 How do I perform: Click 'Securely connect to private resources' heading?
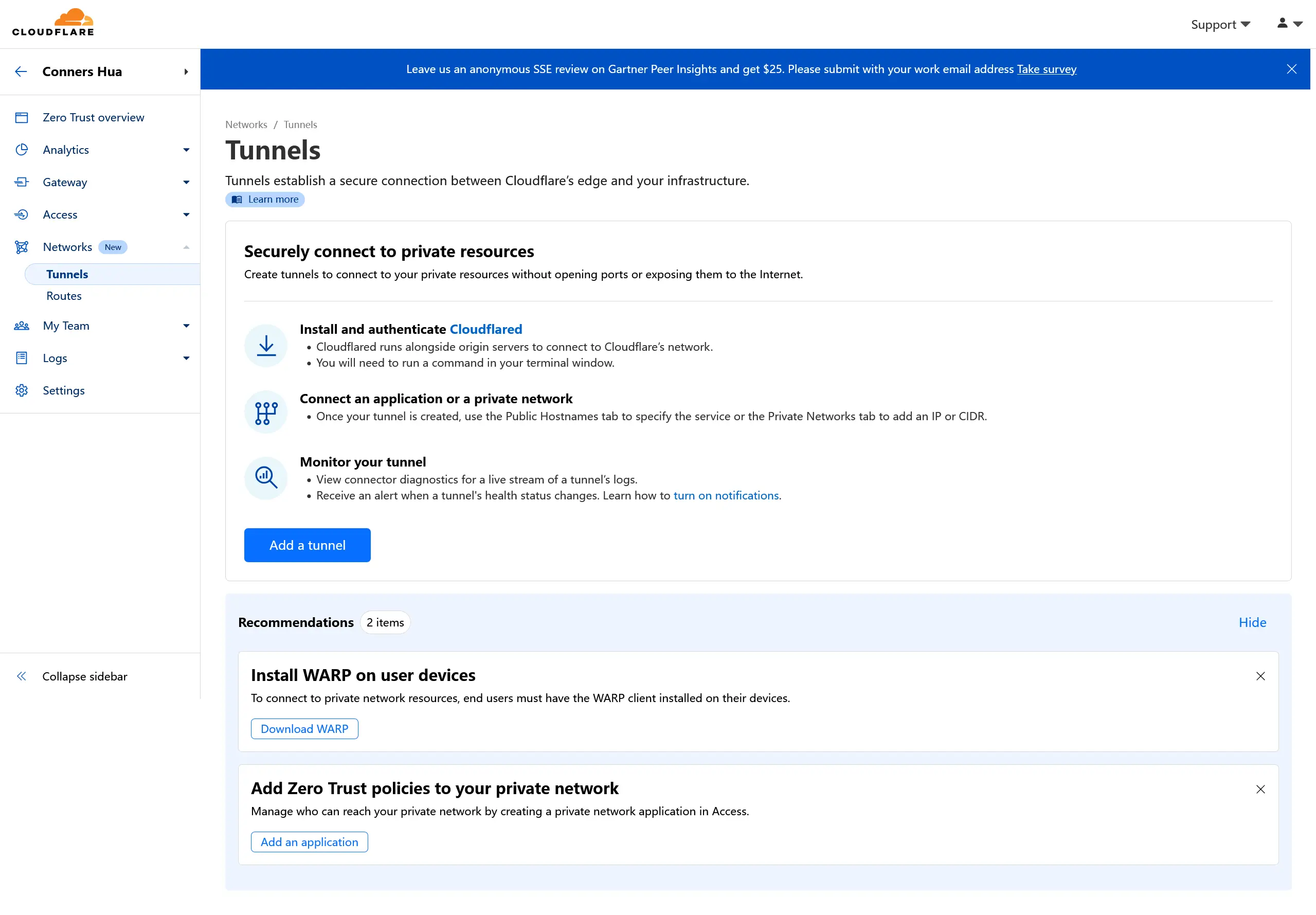pyautogui.click(x=389, y=251)
